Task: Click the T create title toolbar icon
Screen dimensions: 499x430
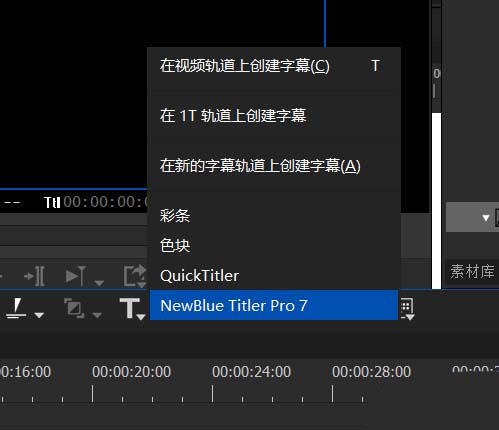Action: [129, 308]
